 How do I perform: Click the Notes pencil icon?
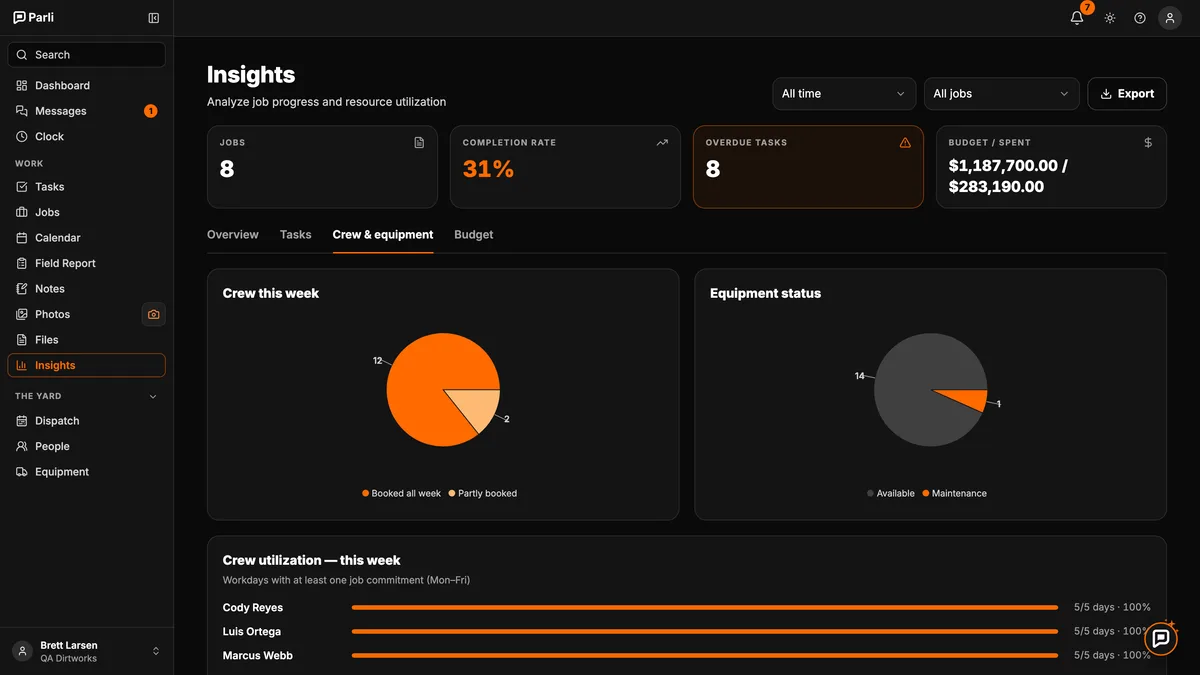click(22, 289)
